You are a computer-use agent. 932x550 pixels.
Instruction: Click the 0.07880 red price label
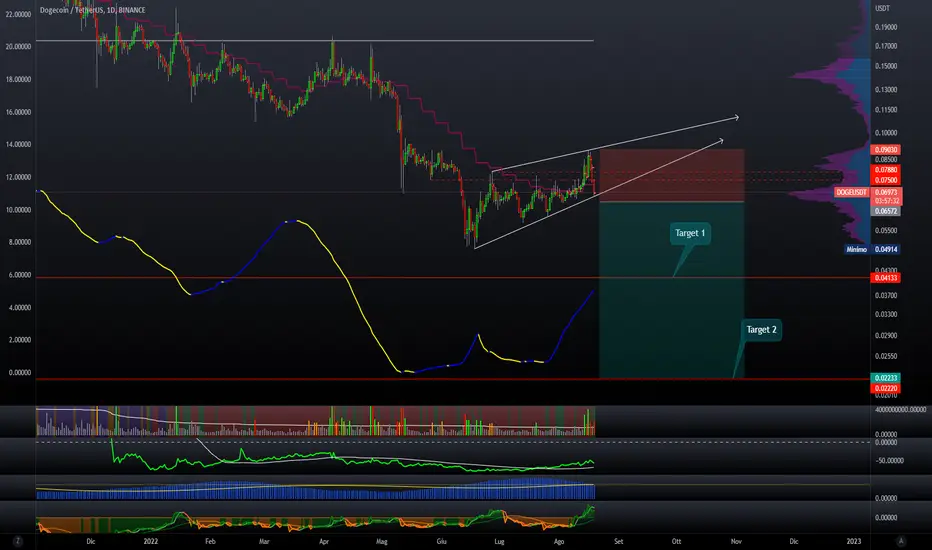tap(886, 170)
